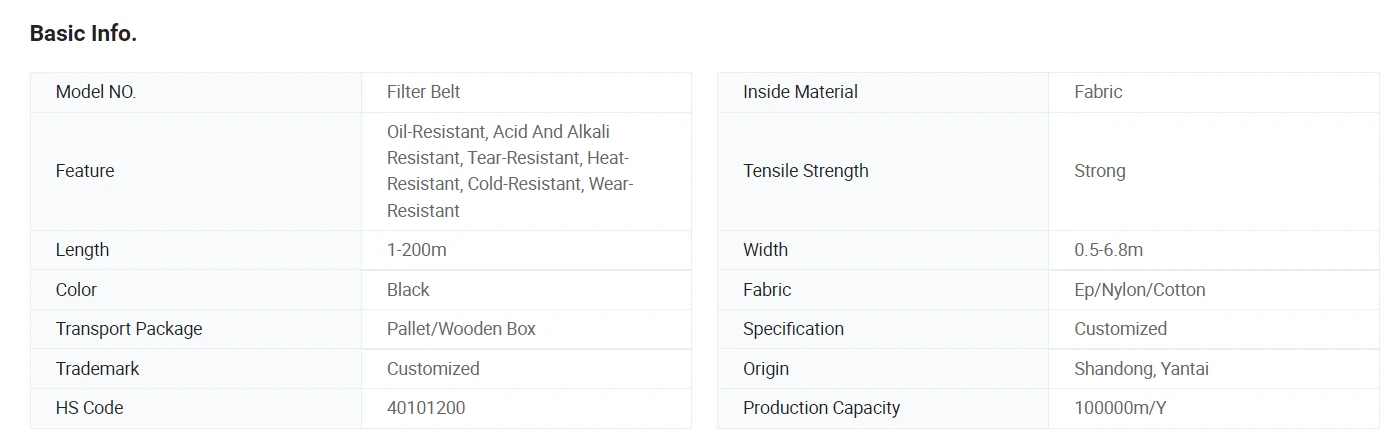Screen dimensions: 1395x441
Task: Select the Specification label cell
Action: coord(883,329)
